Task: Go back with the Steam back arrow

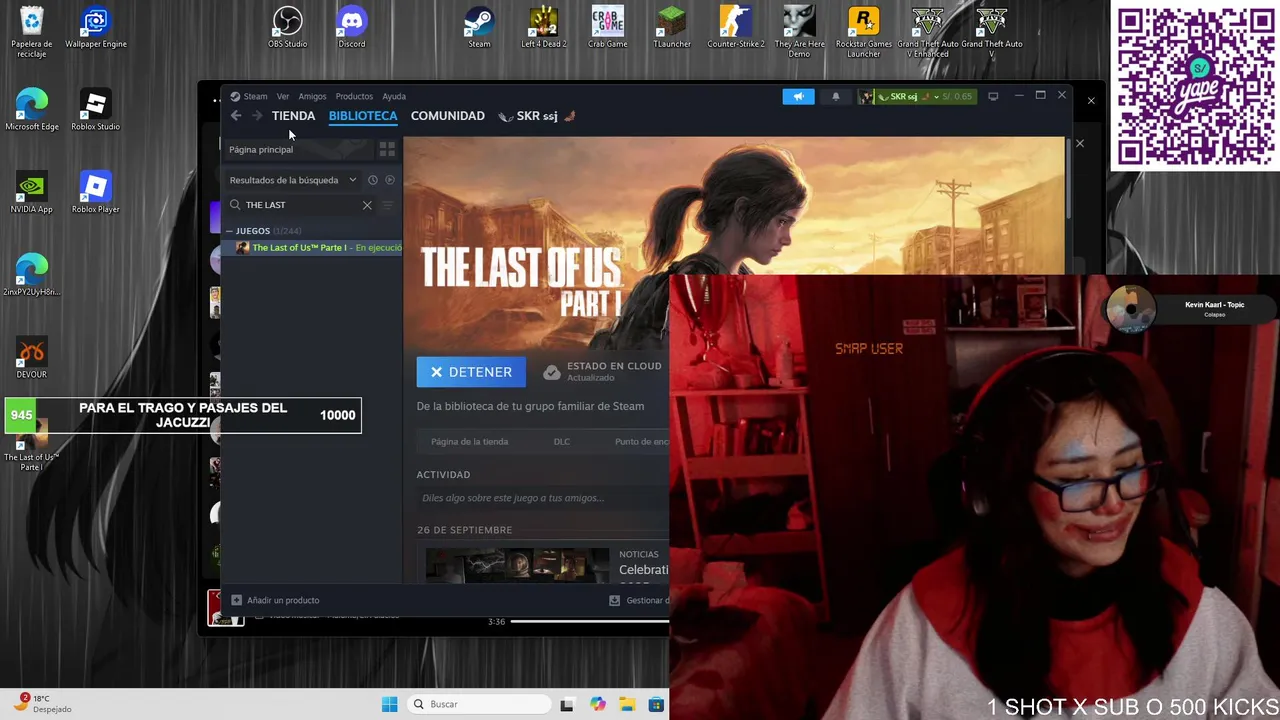Action: tap(236, 116)
